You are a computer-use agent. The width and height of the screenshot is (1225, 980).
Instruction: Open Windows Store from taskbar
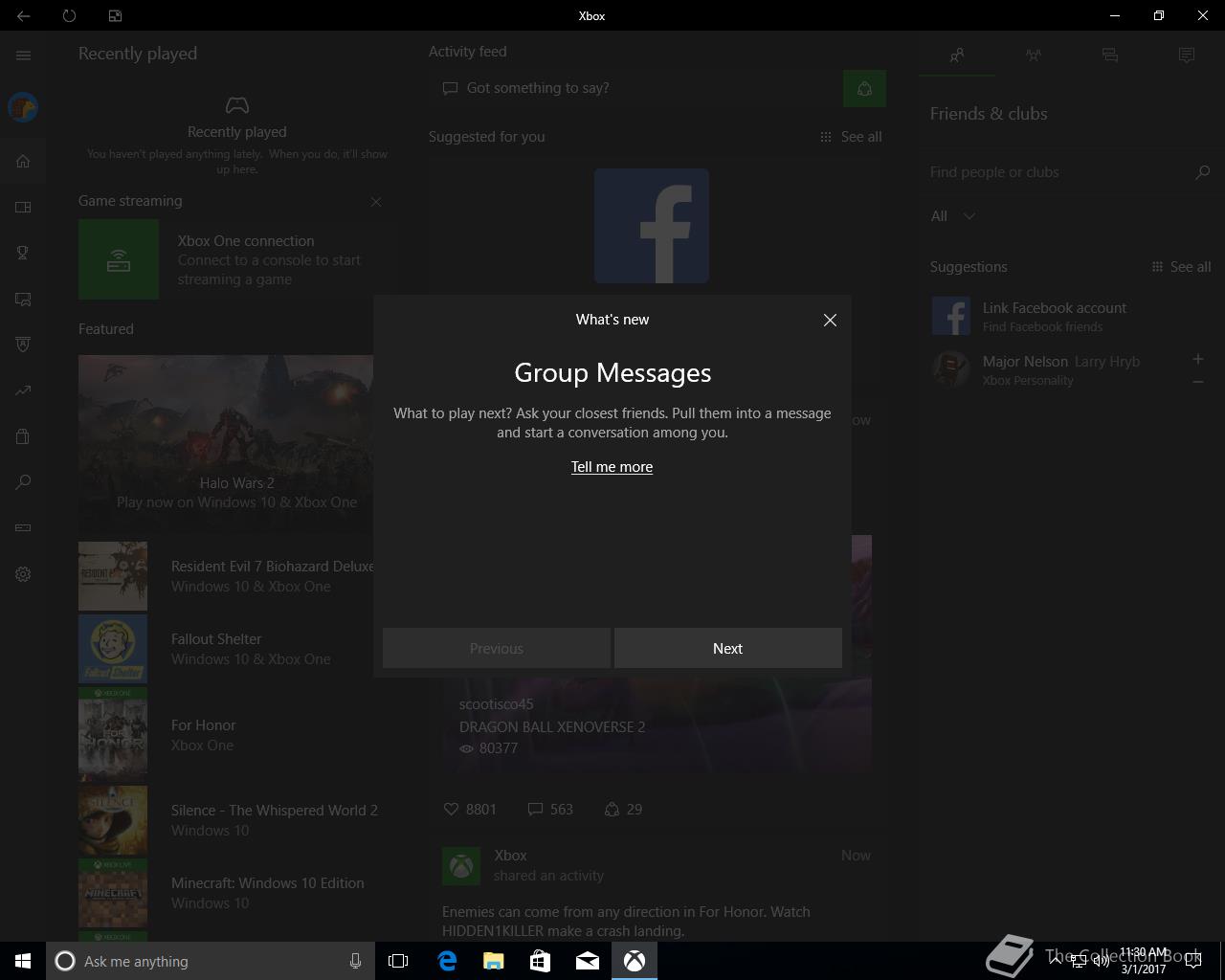(x=540, y=961)
